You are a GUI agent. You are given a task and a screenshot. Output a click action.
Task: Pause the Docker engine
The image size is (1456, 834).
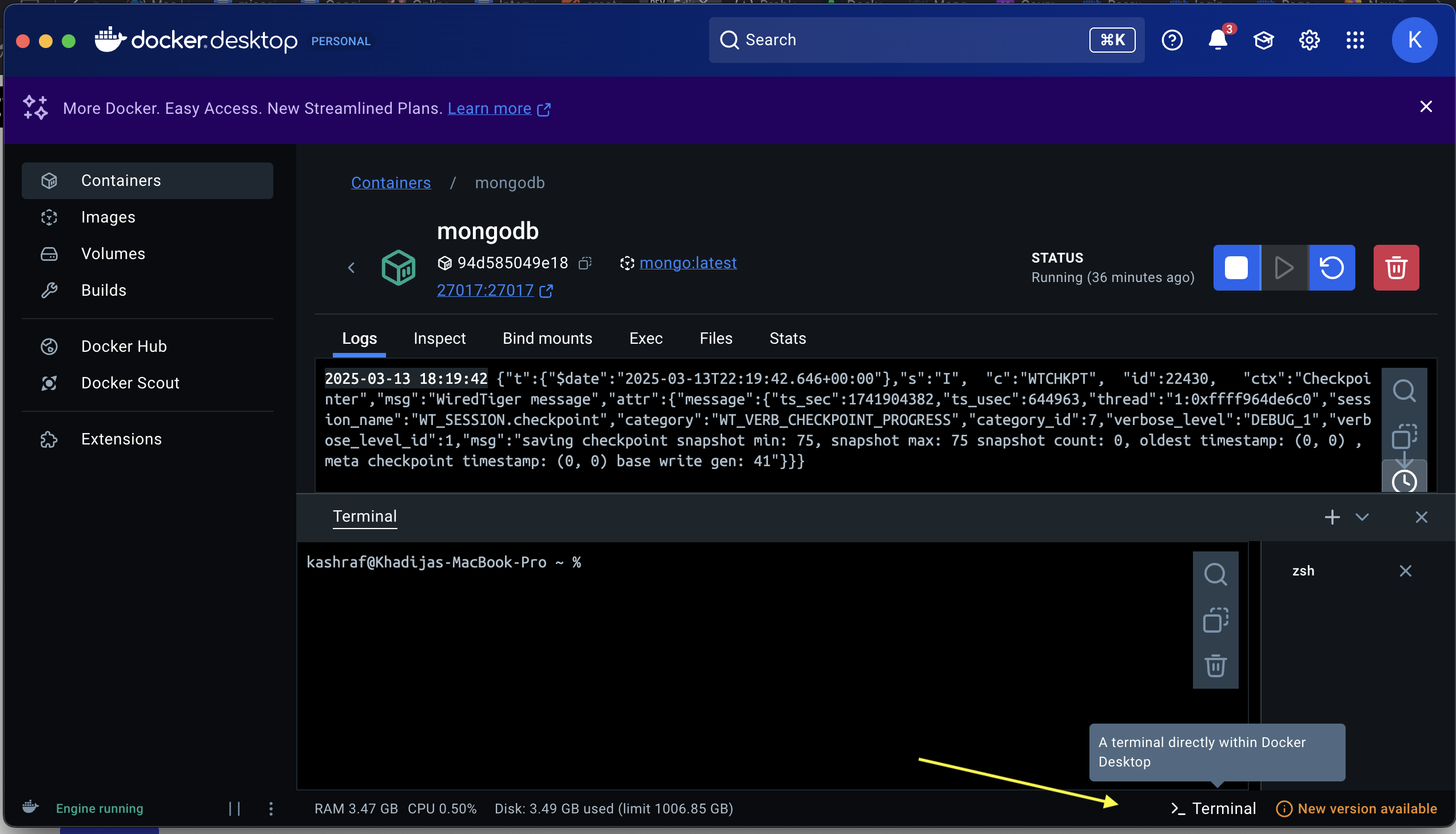click(234, 808)
